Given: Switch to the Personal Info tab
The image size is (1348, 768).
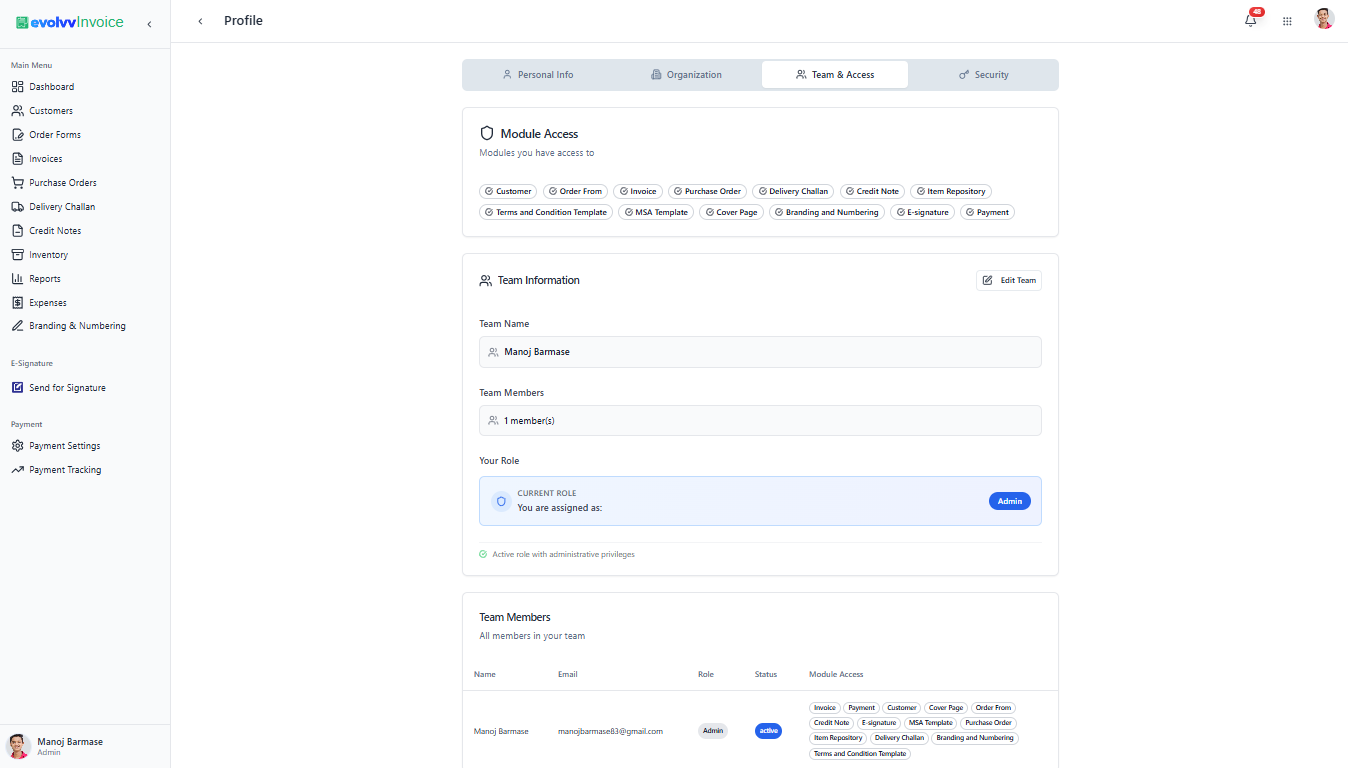Looking at the screenshot, I should tap(537, 75).
